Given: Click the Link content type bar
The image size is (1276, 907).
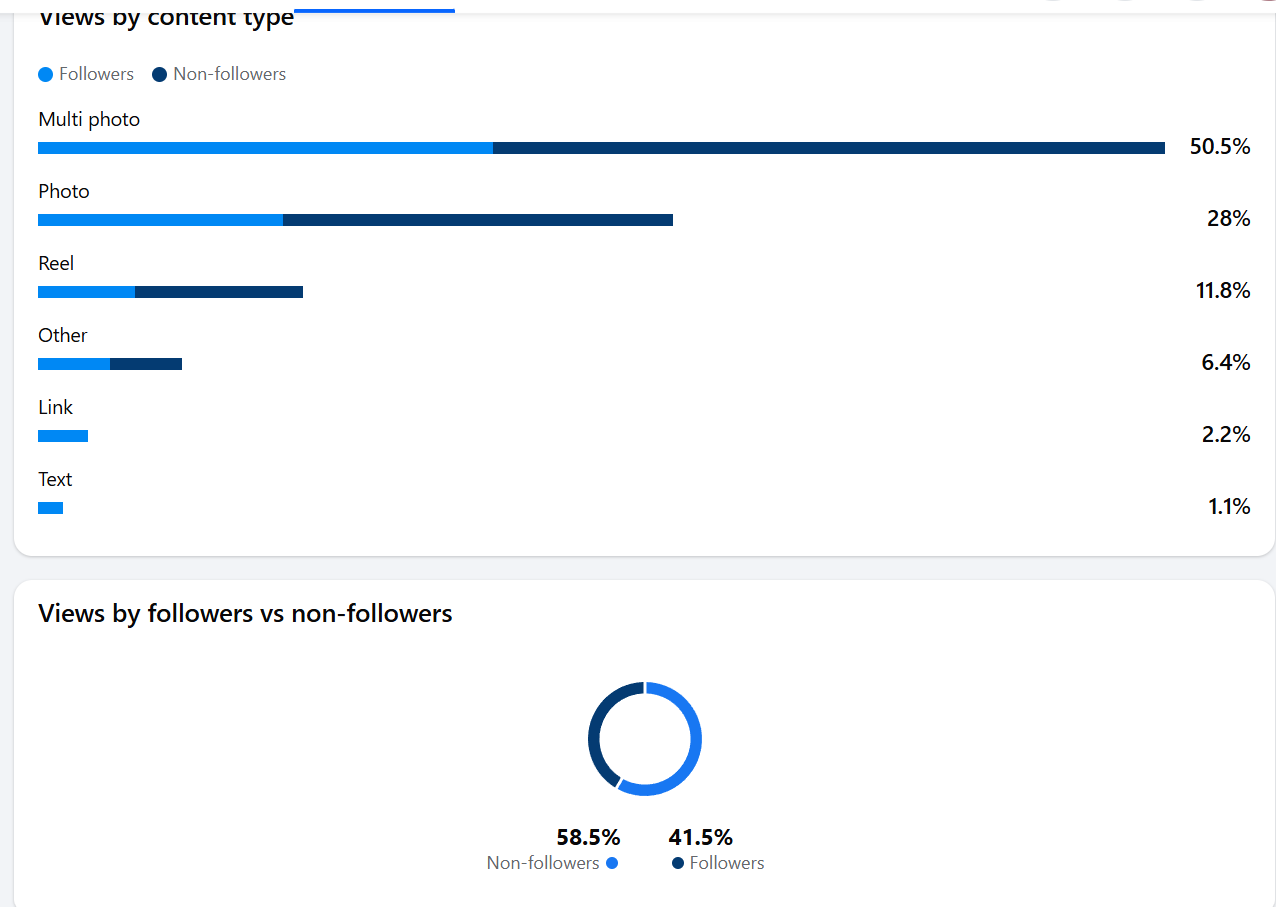Looking at the screenshot, I should pos(63,436).
